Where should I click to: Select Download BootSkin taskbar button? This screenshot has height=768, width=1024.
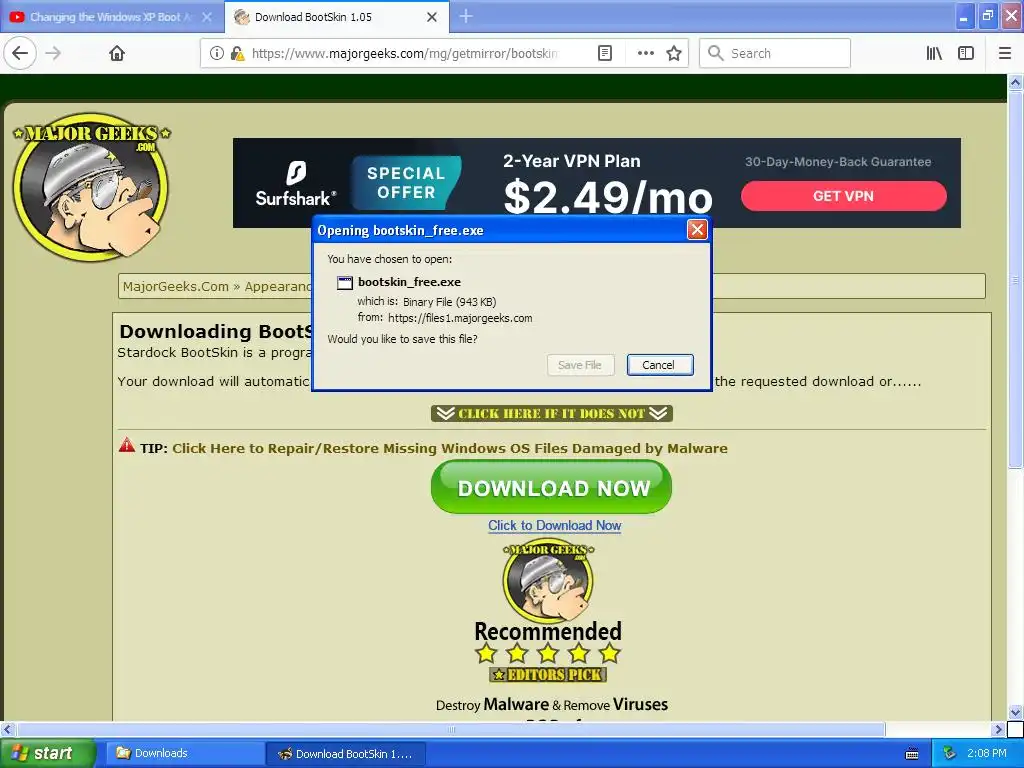coord(346,754)
